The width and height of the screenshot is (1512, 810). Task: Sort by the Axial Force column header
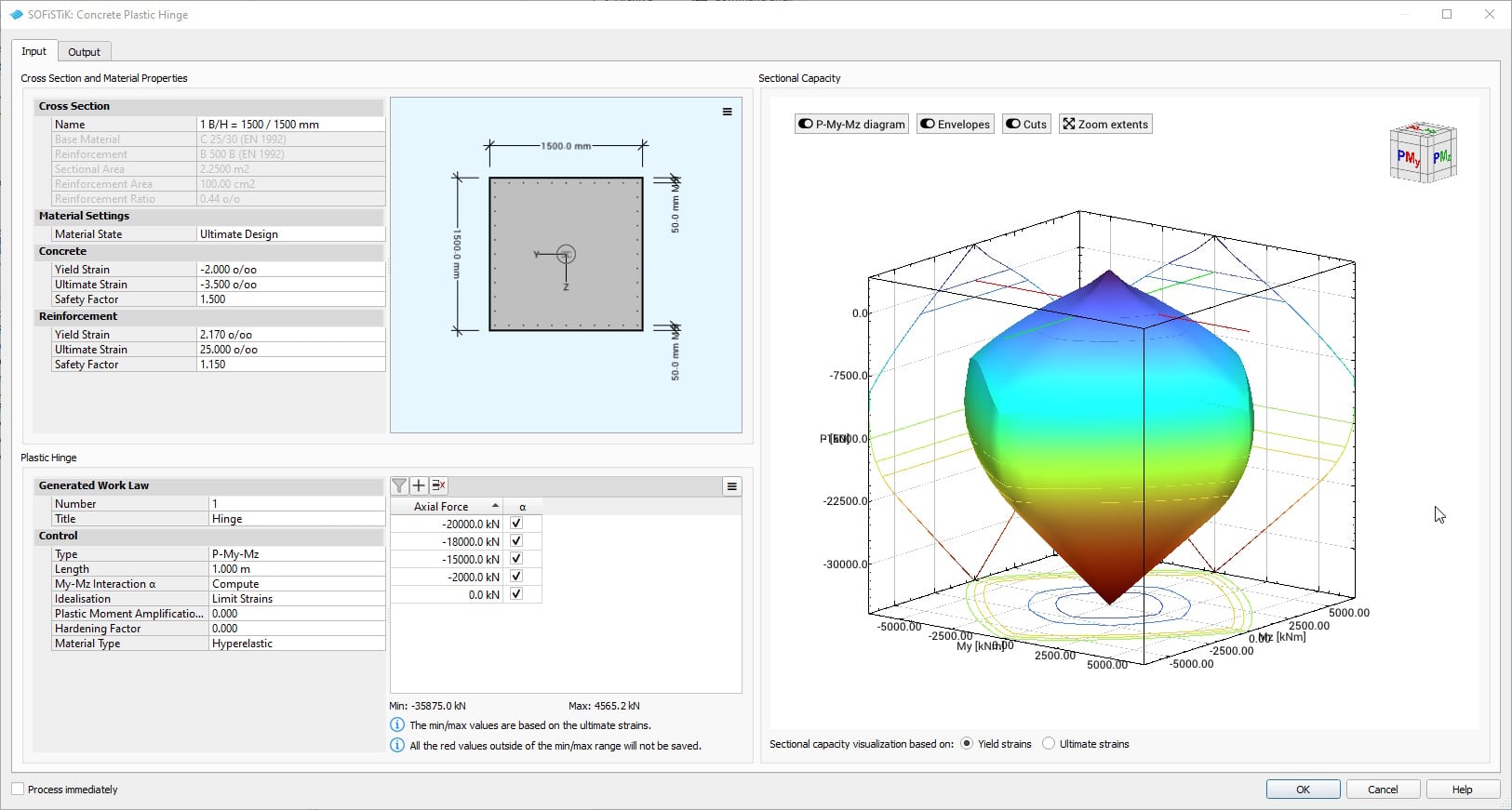pyautogui.click(x=445, y=507)
